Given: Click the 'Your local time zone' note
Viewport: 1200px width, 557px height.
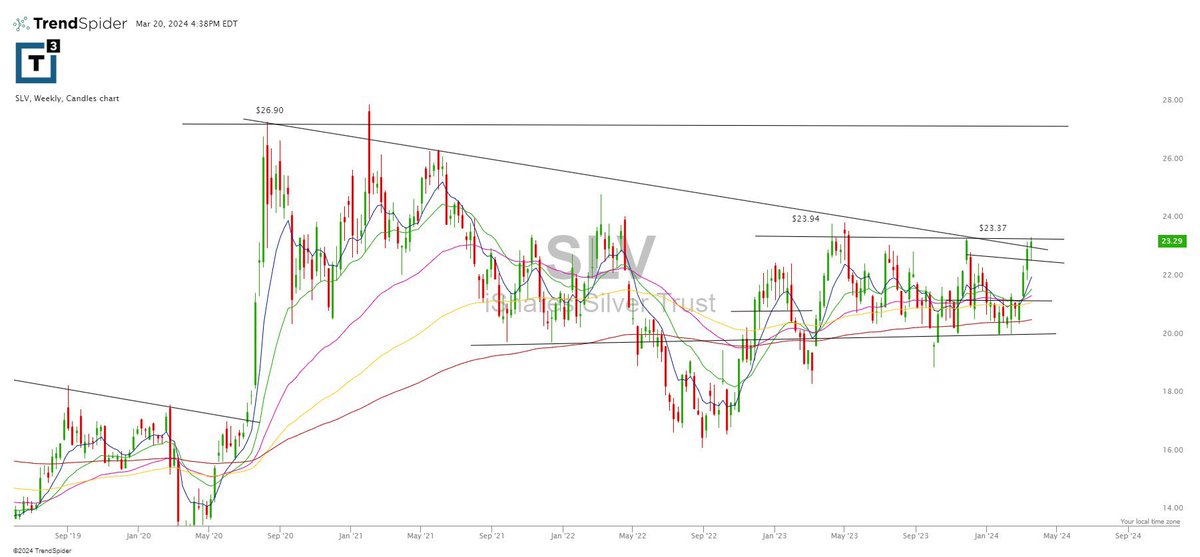Looking at the screenshot, I should [1152, 522].
